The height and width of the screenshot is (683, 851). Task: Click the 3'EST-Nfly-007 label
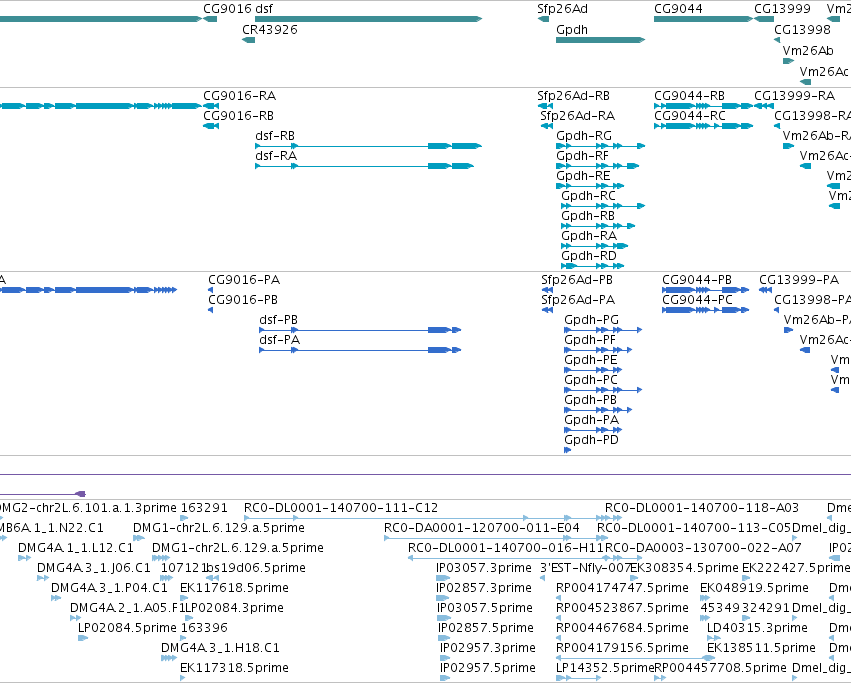[x=585, y=568]
